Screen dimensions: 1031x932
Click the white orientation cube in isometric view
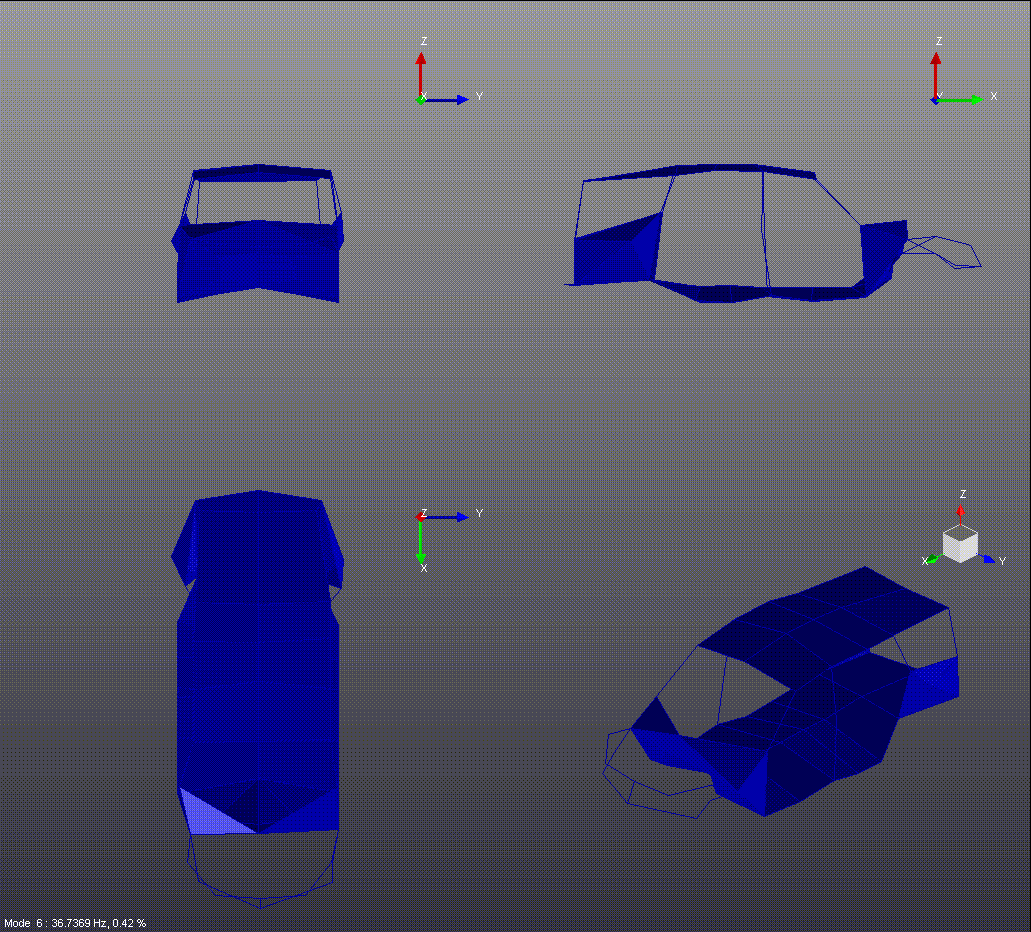960,545
